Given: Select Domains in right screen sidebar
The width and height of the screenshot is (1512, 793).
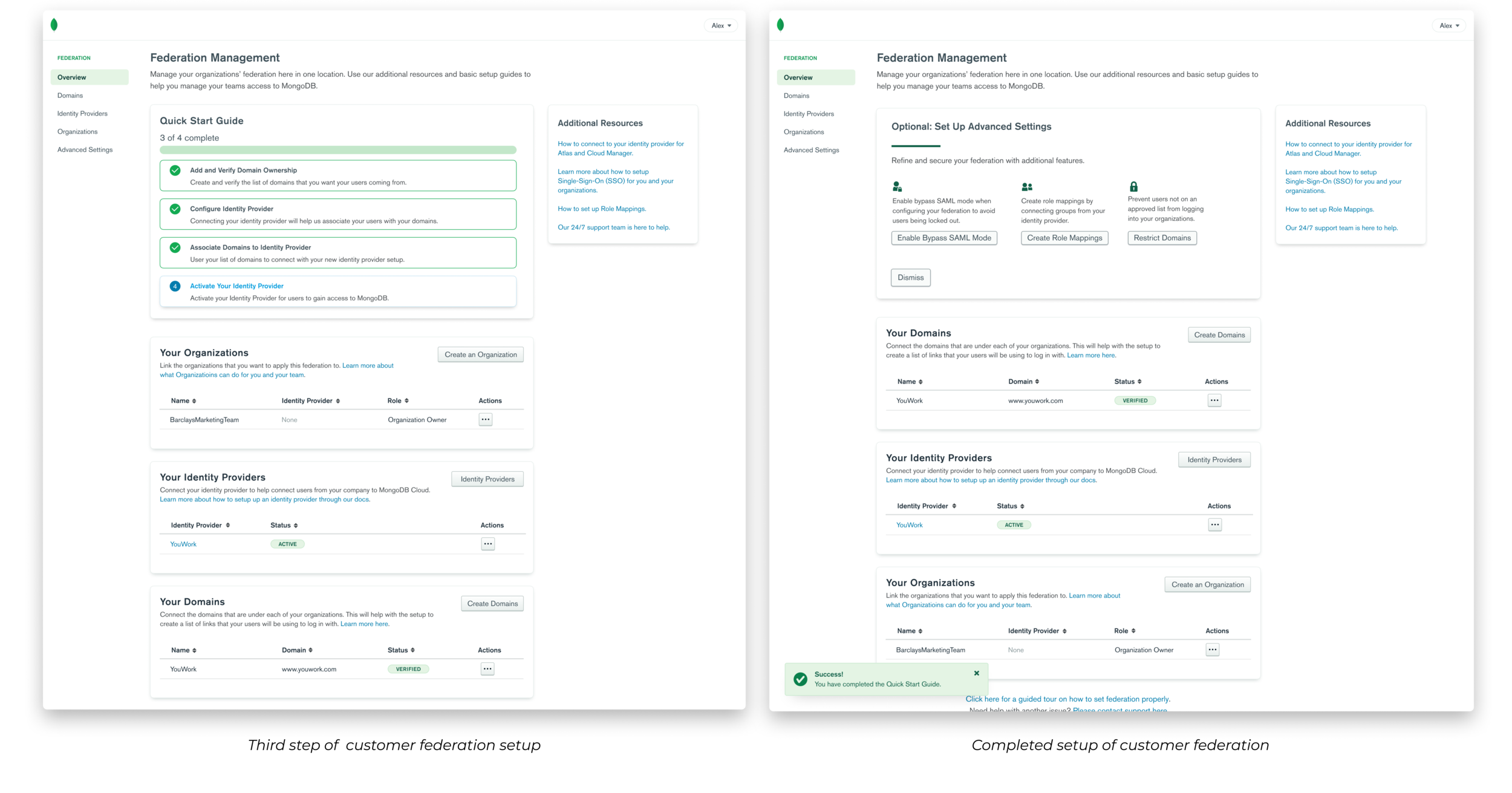Looking at the screenshot, I should point(797,96).
